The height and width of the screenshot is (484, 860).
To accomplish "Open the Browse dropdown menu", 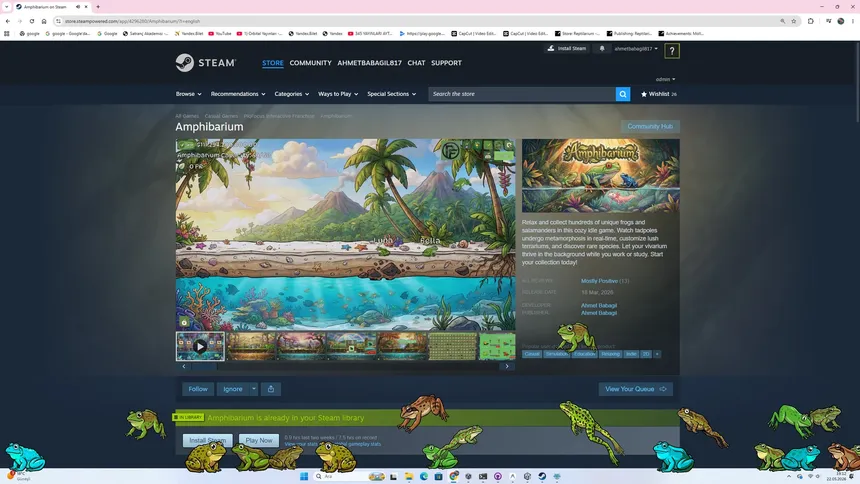I will (189, 94).
